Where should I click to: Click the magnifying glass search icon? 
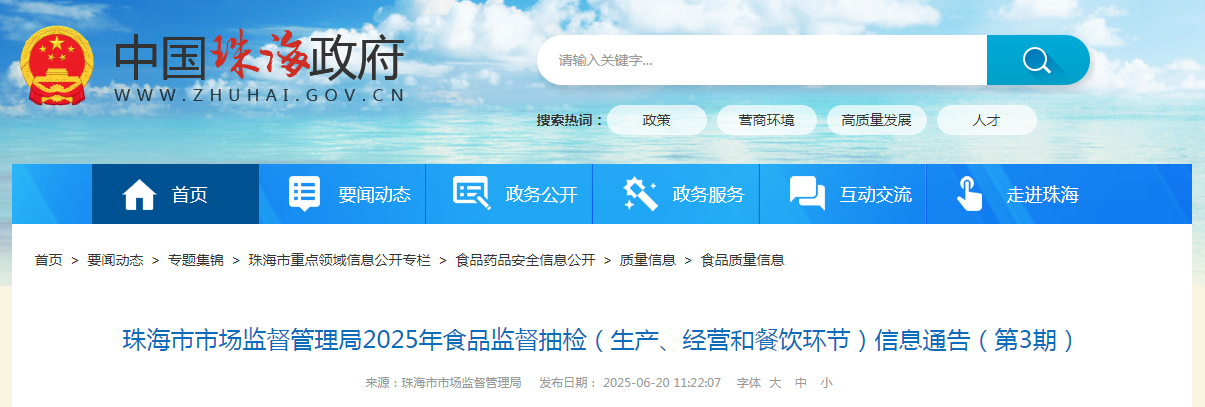tap(1036, 60)
